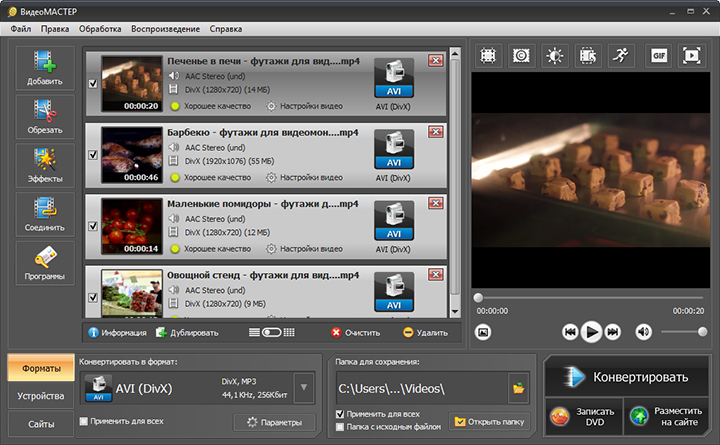Screen dimensions: 720x445
Task: Click the AVI format icon for Овощной стенд
Action: coord(394,292)
